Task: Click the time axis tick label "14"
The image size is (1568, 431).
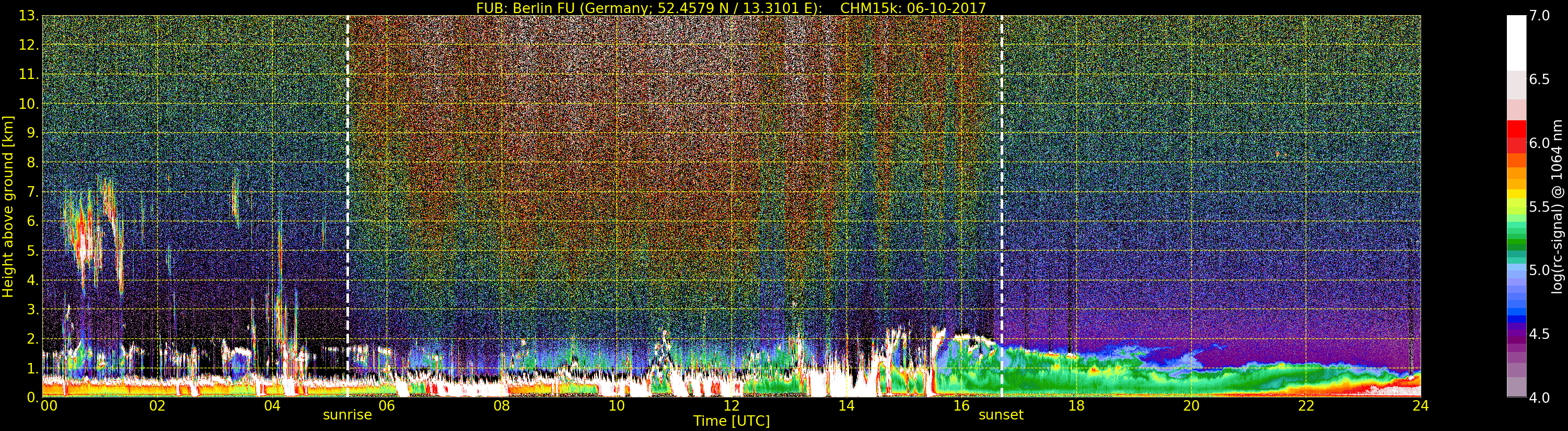Action: click(846, 406)
